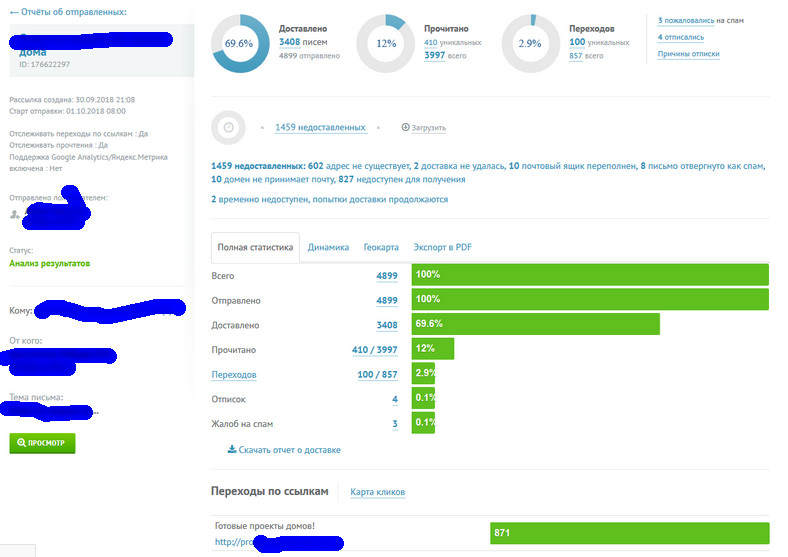Viewport: 788px width, 557px height.
Task: Click the 871 clicks green bar
Action: [x=630, y=533]
